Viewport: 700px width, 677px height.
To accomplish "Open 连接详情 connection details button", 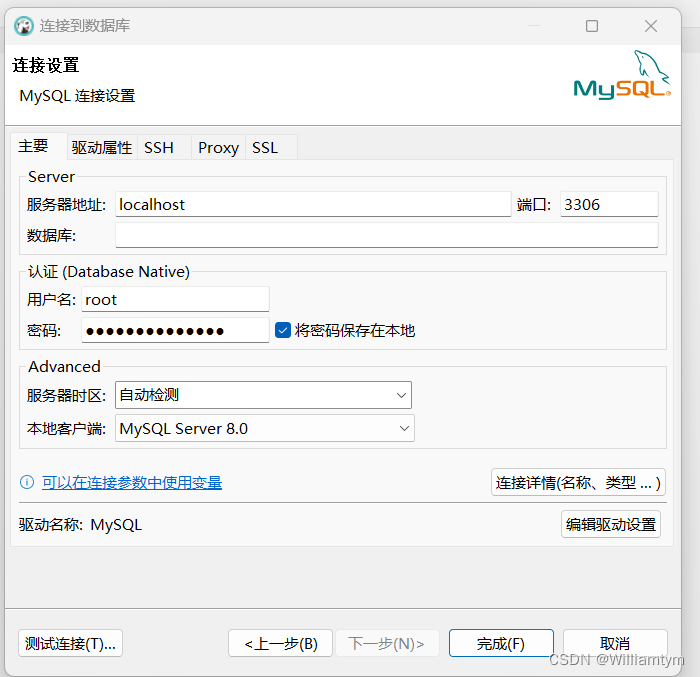I will 578,482.
